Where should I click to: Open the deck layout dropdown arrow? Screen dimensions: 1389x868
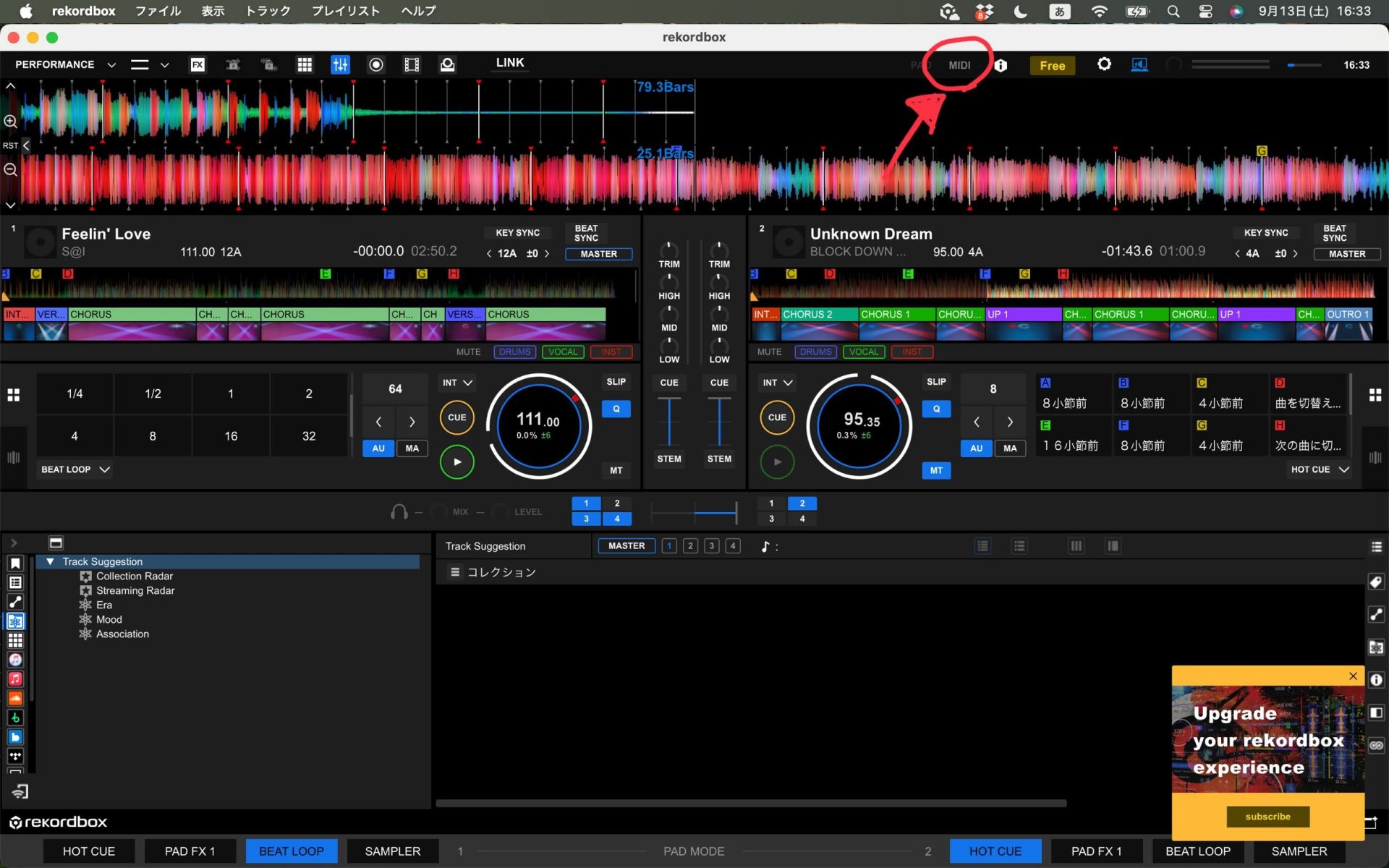(165, 65)
